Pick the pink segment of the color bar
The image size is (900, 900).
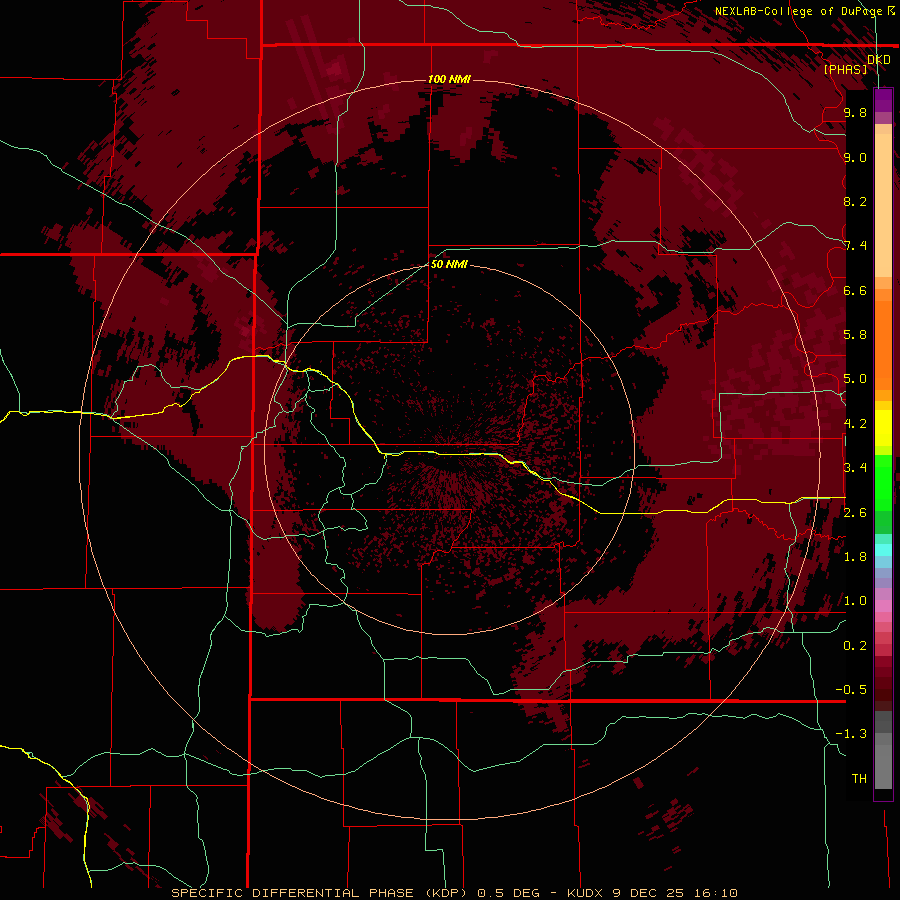point(883,606)
